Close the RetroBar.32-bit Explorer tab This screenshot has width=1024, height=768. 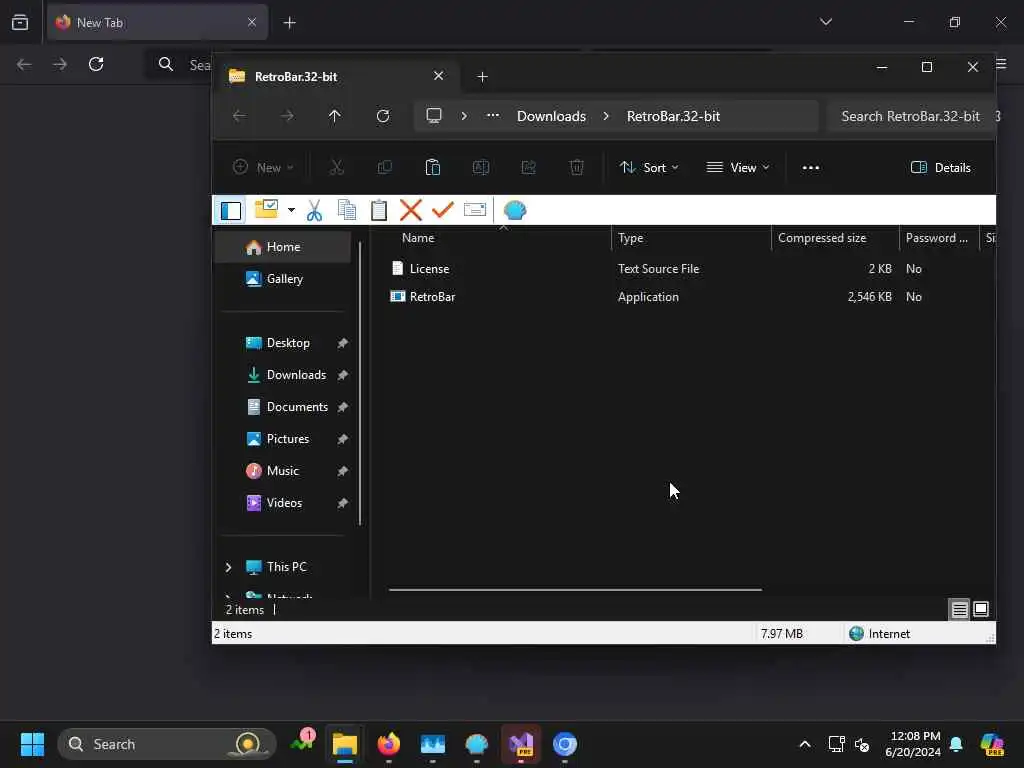439,76
